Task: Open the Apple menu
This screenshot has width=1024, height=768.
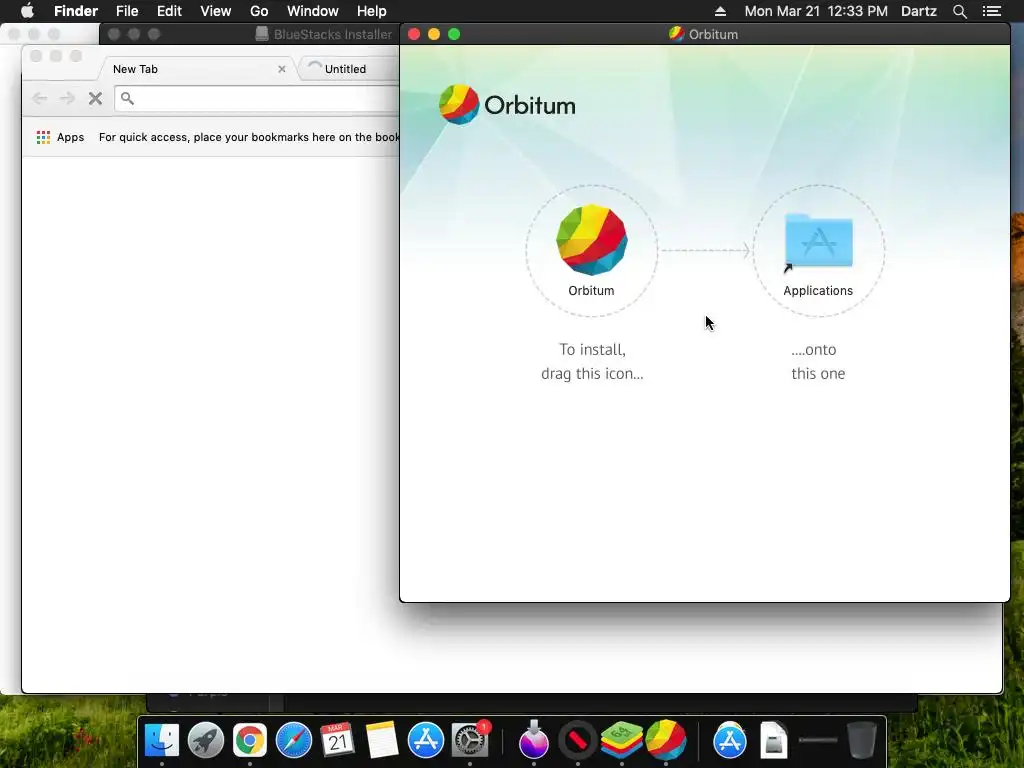Action: pos(27,11)
